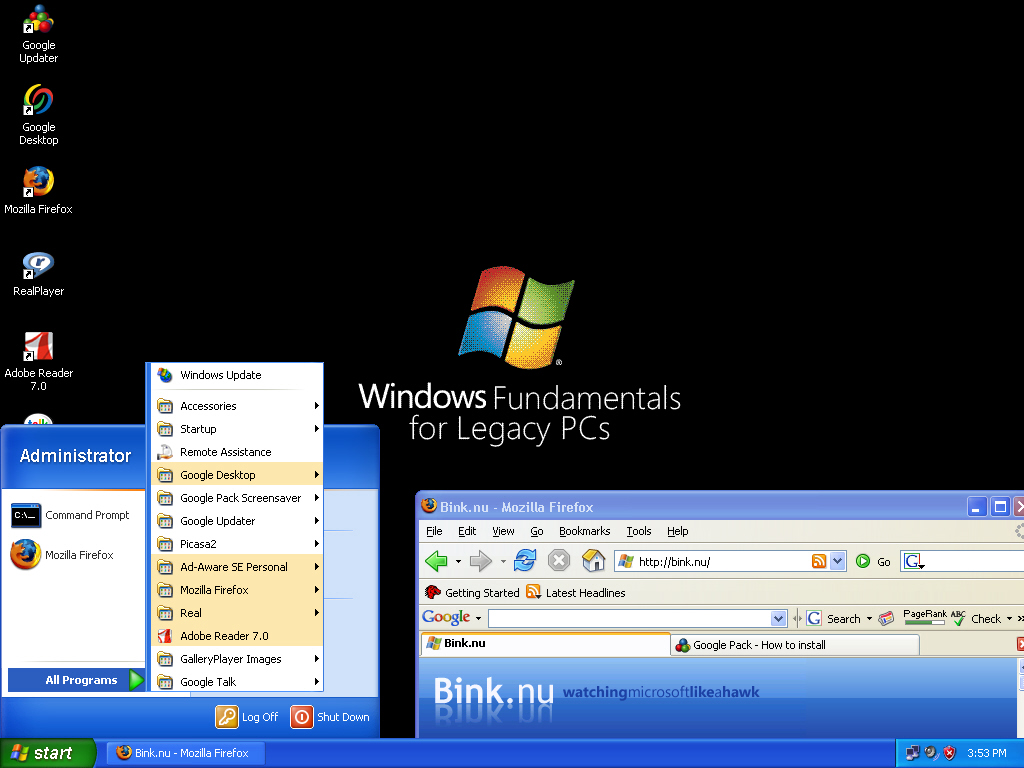Open Google Desktop shortcut on desktop
The height and width of the screenshot is (768, 1024).
(x=38, y=102)
